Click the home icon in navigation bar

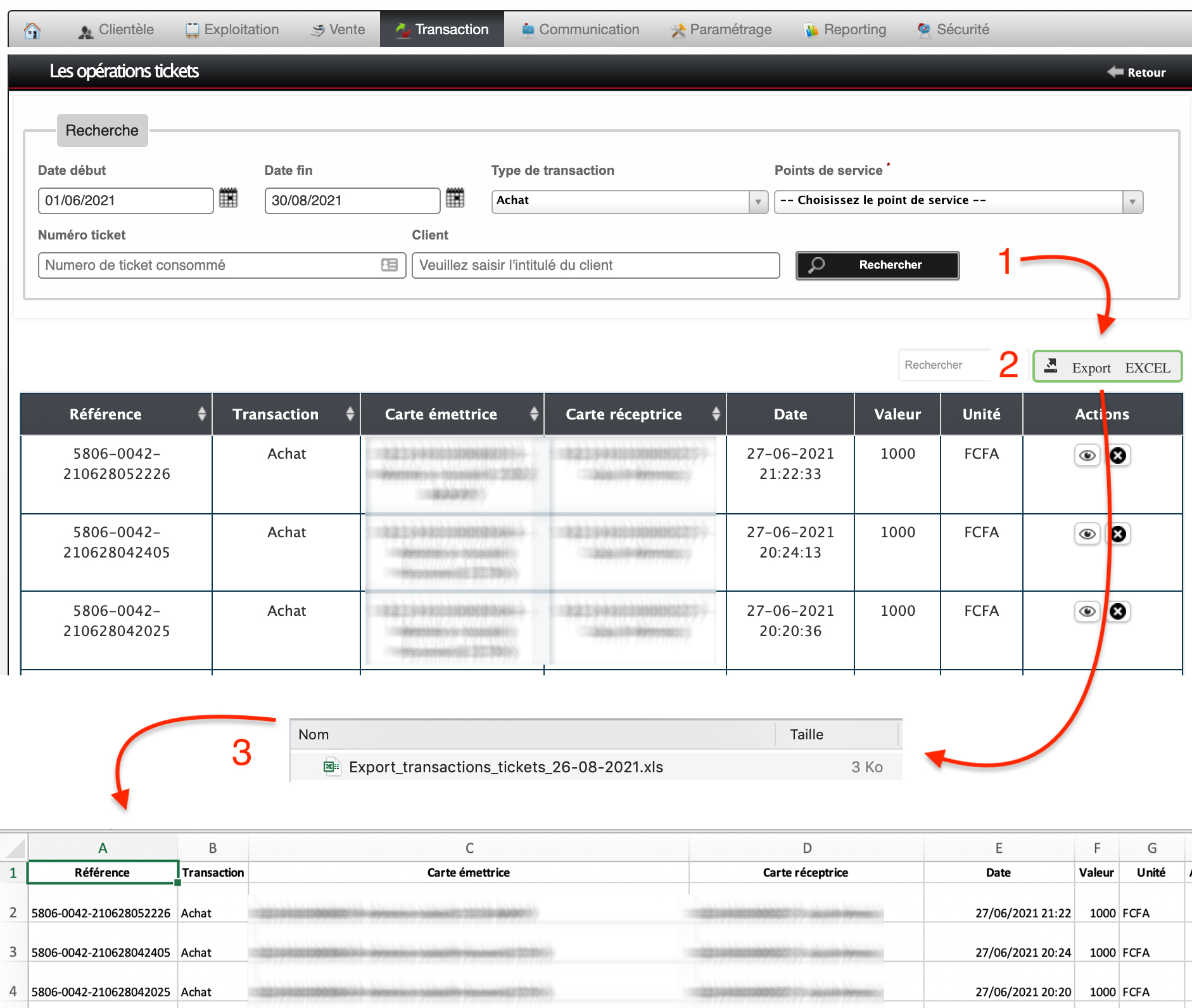(x=32, y=30)
